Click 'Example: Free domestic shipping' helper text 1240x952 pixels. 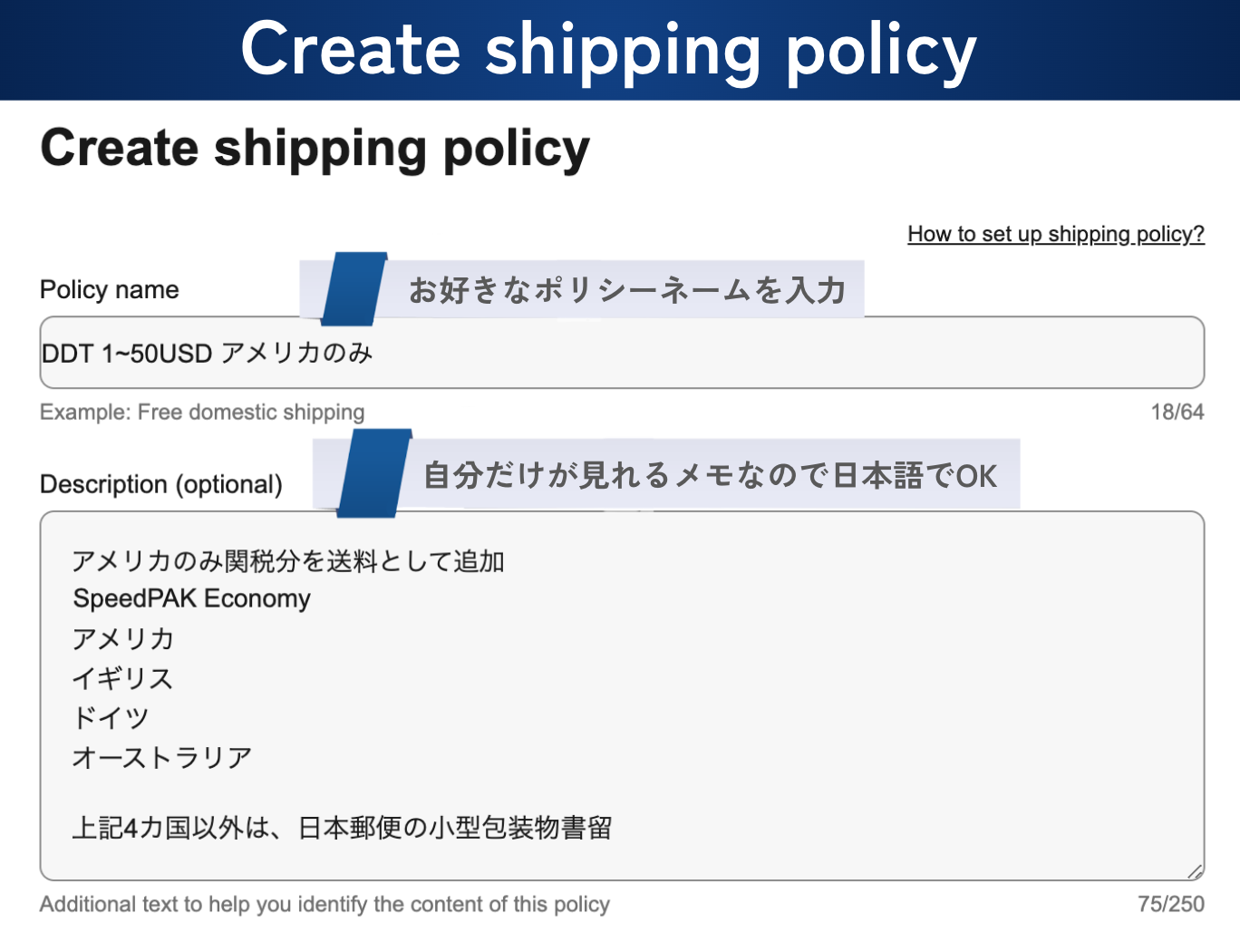(202, 413)
